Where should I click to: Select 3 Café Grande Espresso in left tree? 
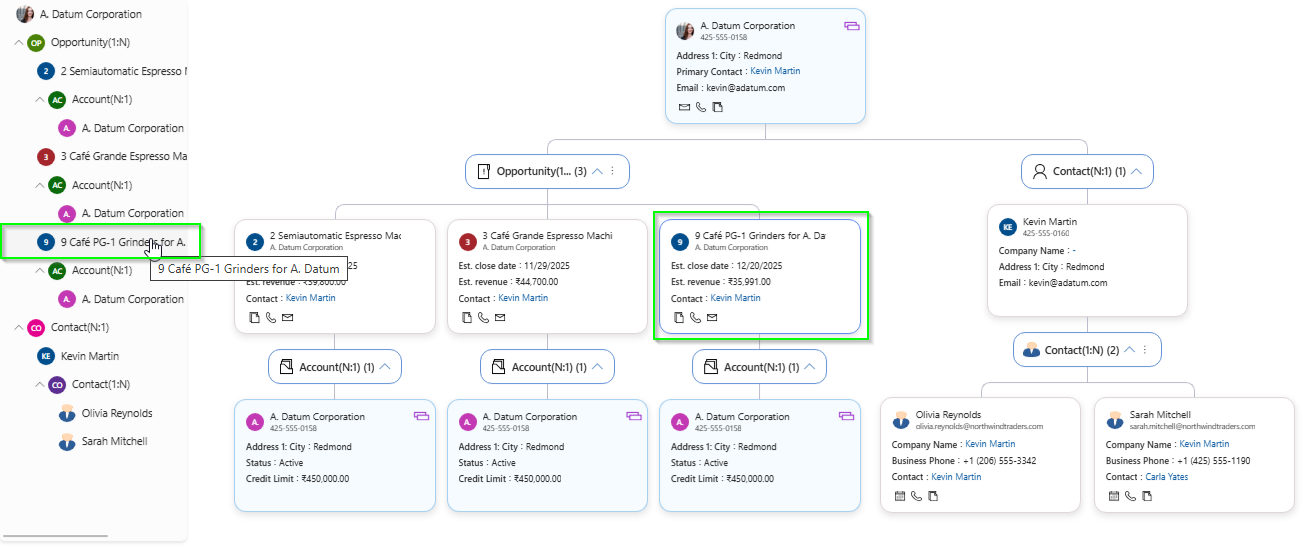tap(123, 156)
